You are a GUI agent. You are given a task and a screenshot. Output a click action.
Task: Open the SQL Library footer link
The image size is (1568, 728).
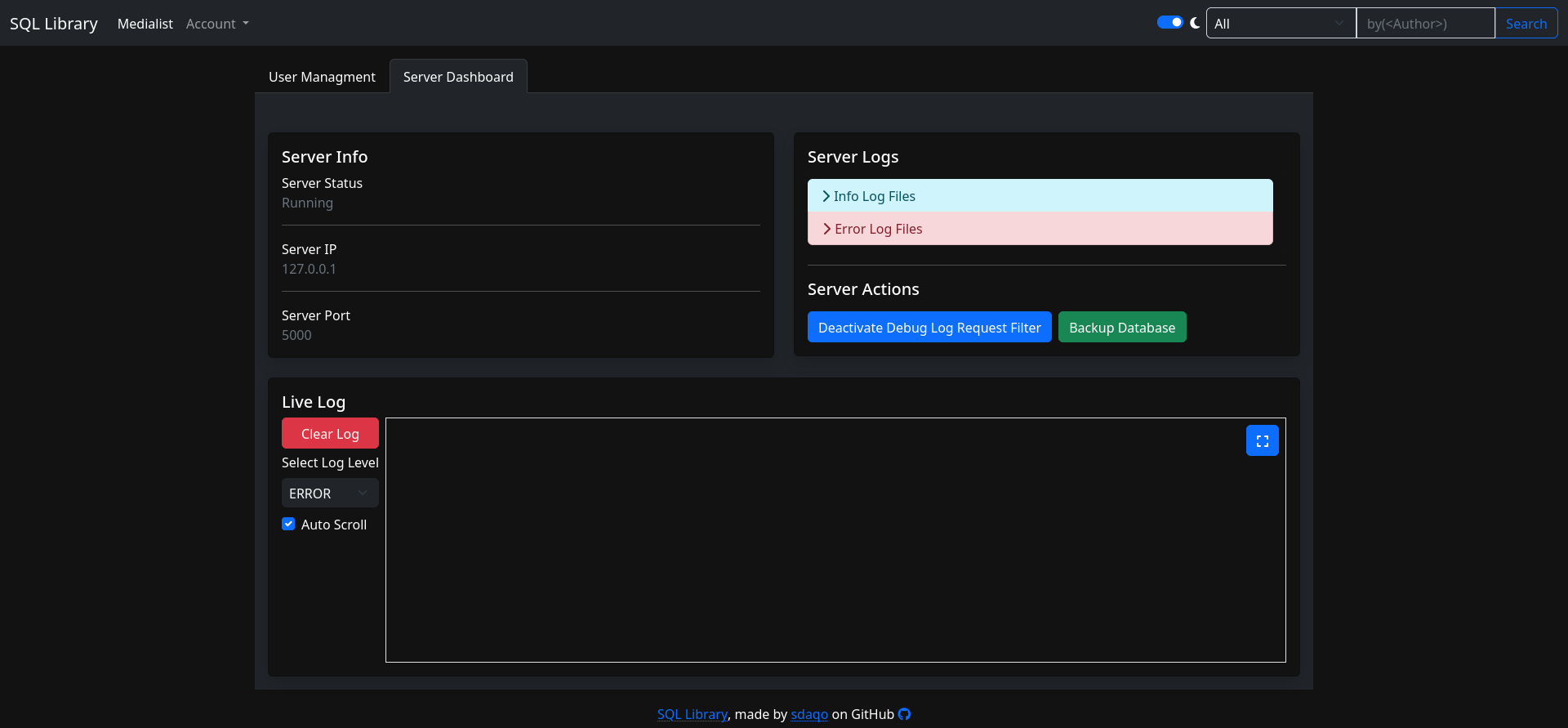click(692, 714)
